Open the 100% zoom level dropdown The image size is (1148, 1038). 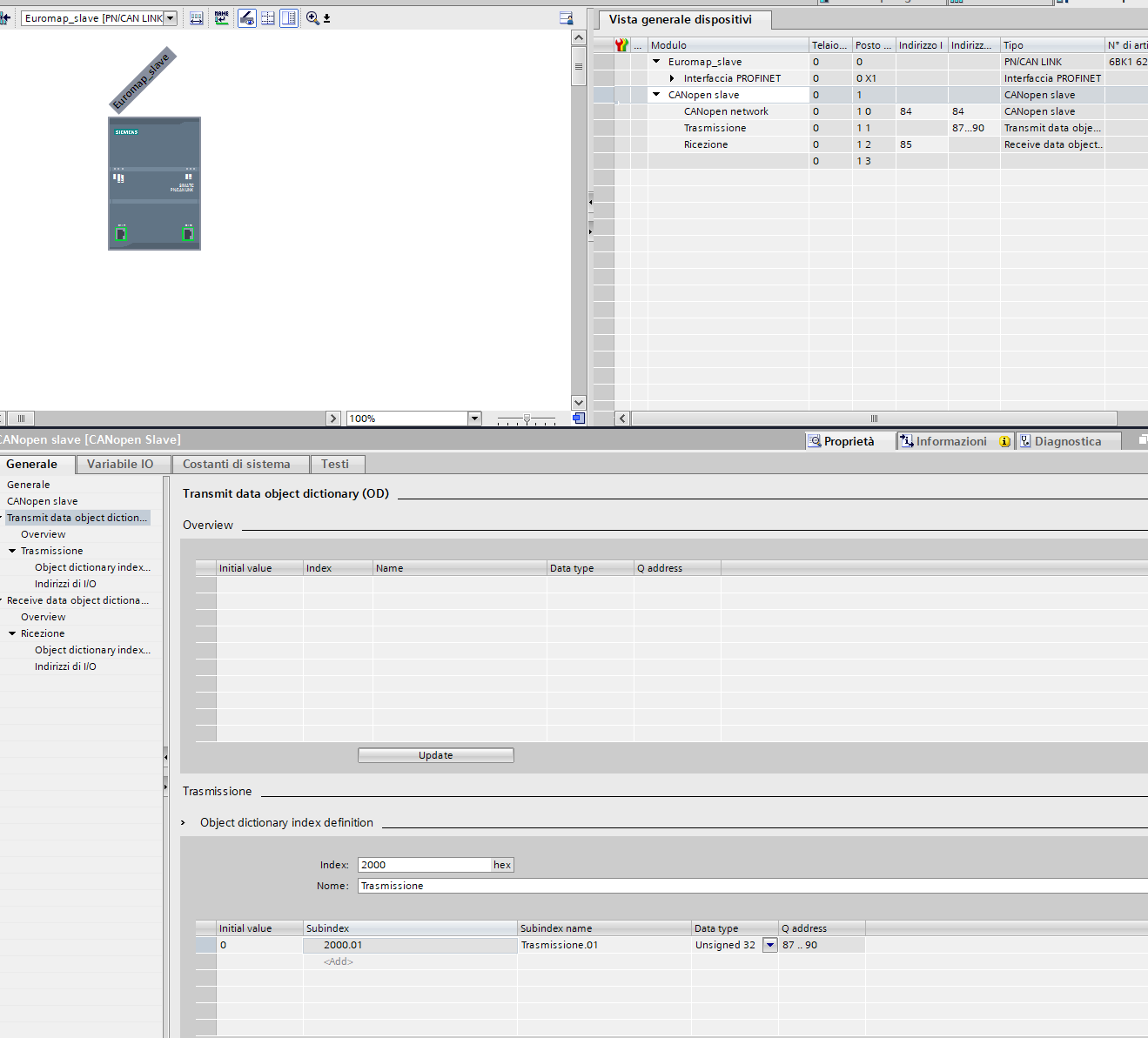[474, 419]
